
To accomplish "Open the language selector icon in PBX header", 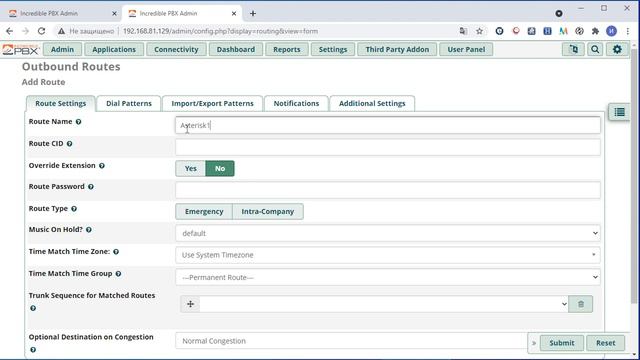I will click(573, 49).
